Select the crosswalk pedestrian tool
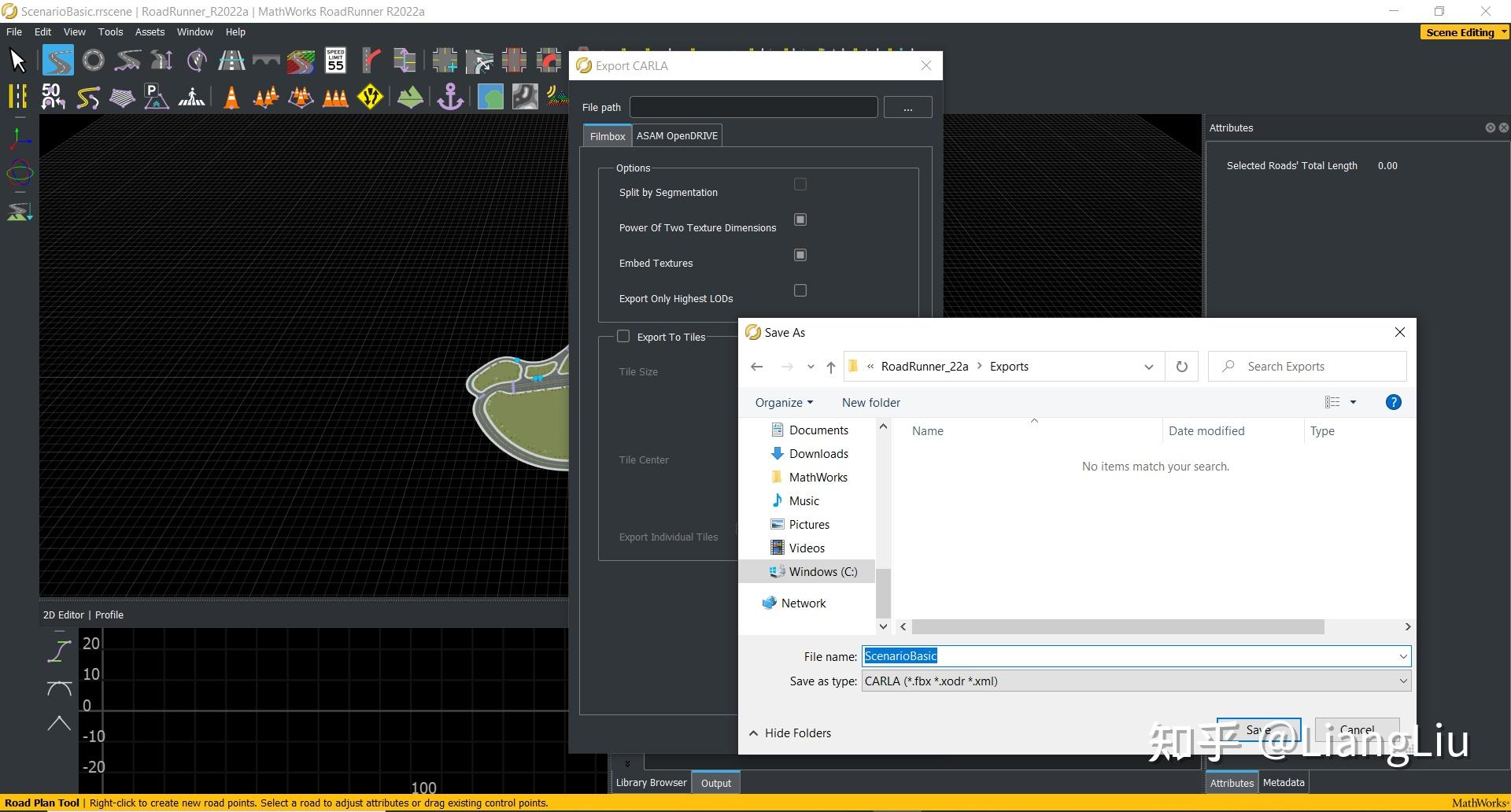Screen dimensions: 1511x812 (x=191, y=98)
